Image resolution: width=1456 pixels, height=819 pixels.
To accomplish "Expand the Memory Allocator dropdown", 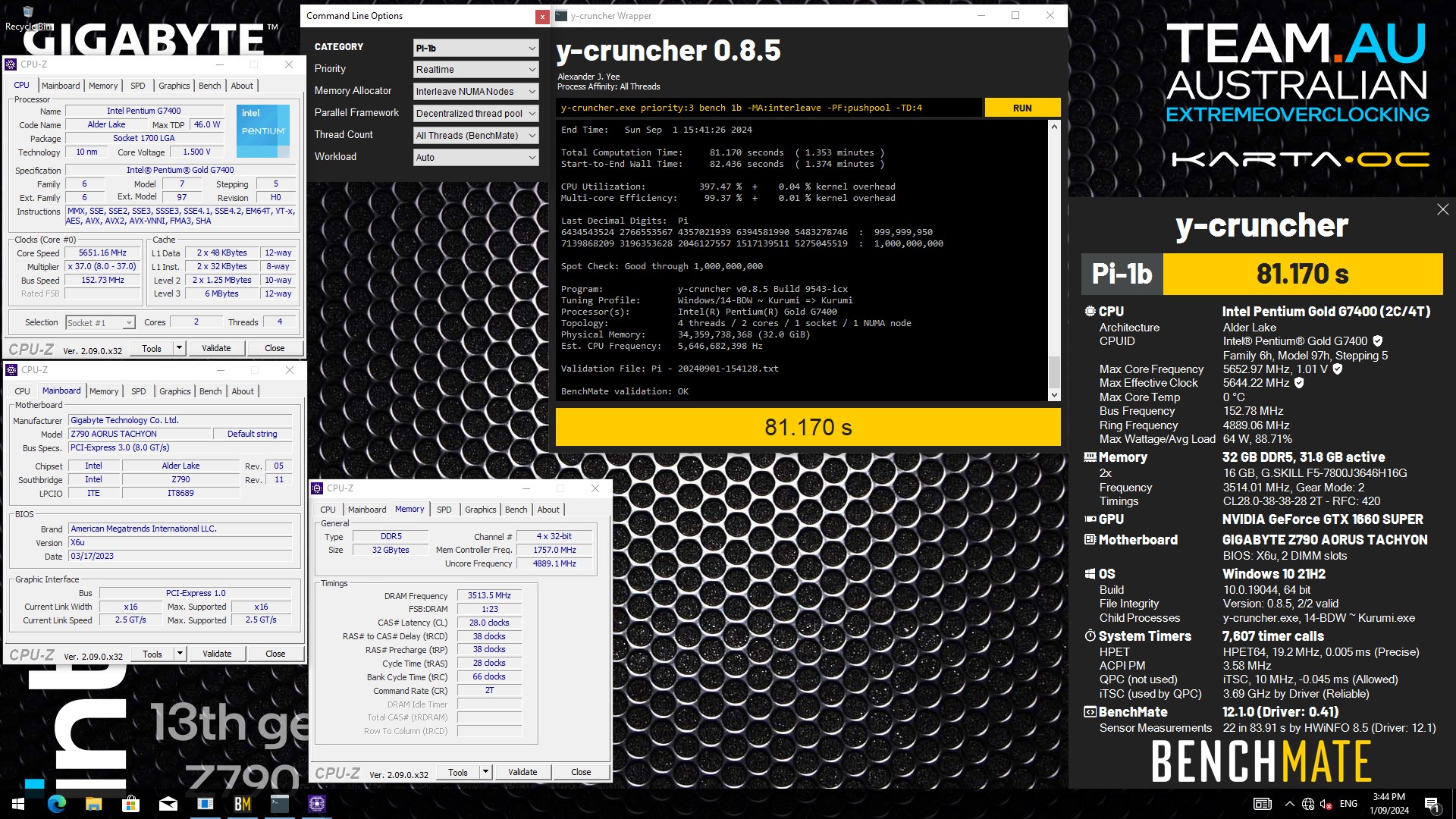I will tap(475, 92).
